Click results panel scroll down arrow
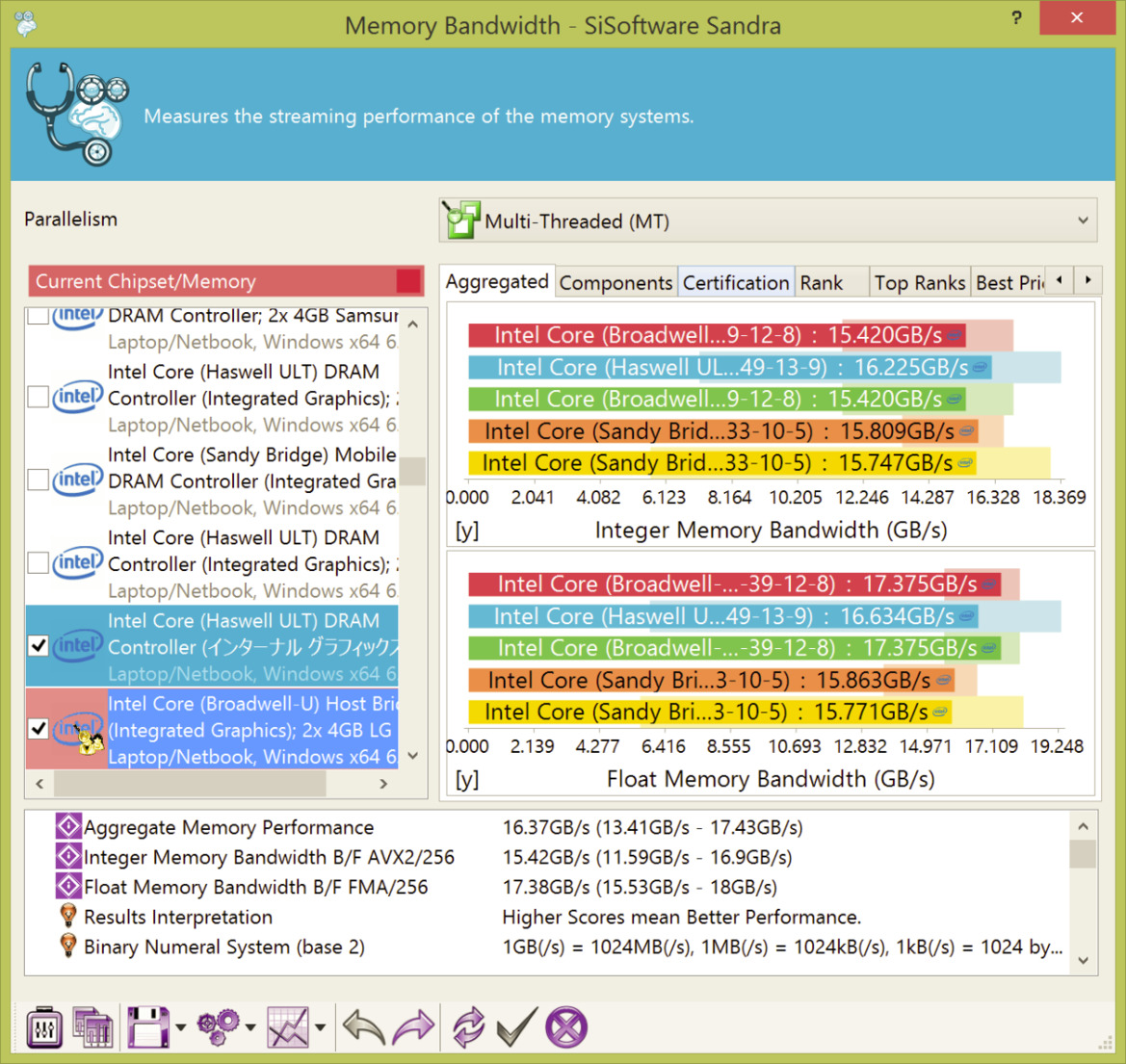 point(1084,960)
